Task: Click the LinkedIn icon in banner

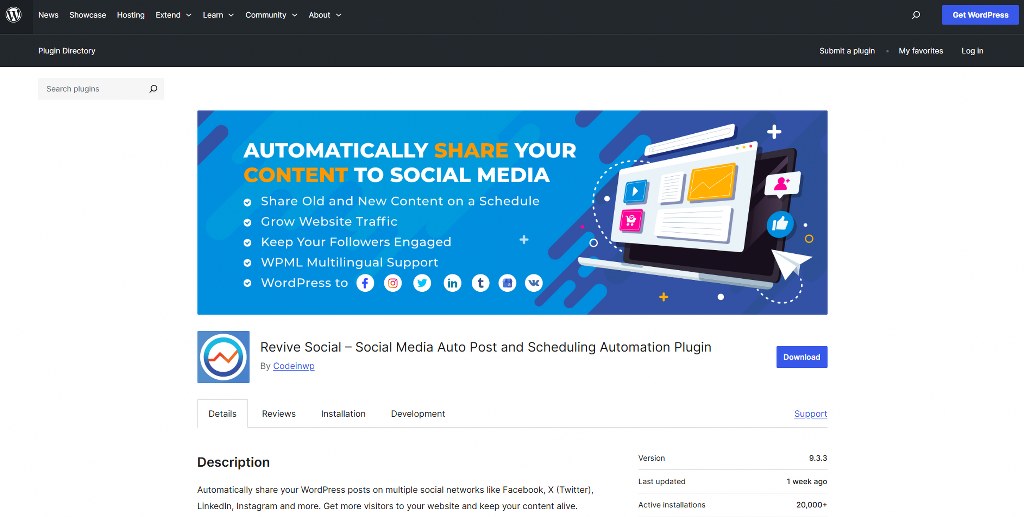Action: (453, 283)
